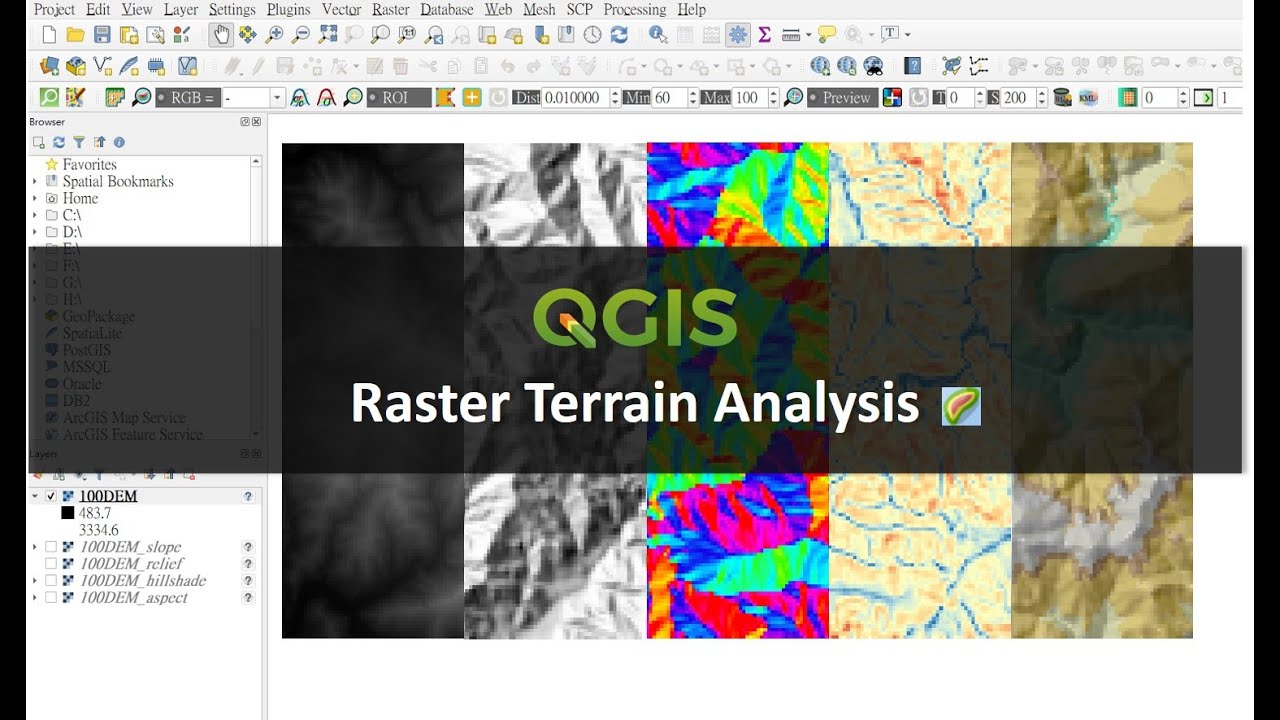Click the Zoom Full extent icon
The image size is (1280, 720).
click(327, 35)
